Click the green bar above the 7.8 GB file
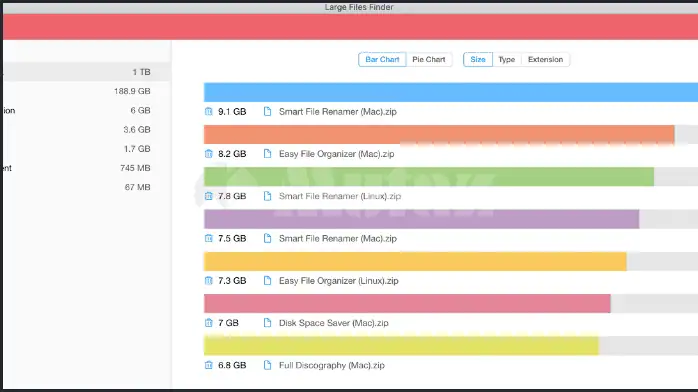The width and height of the screenshot is (698, 392). pos(429,177)
